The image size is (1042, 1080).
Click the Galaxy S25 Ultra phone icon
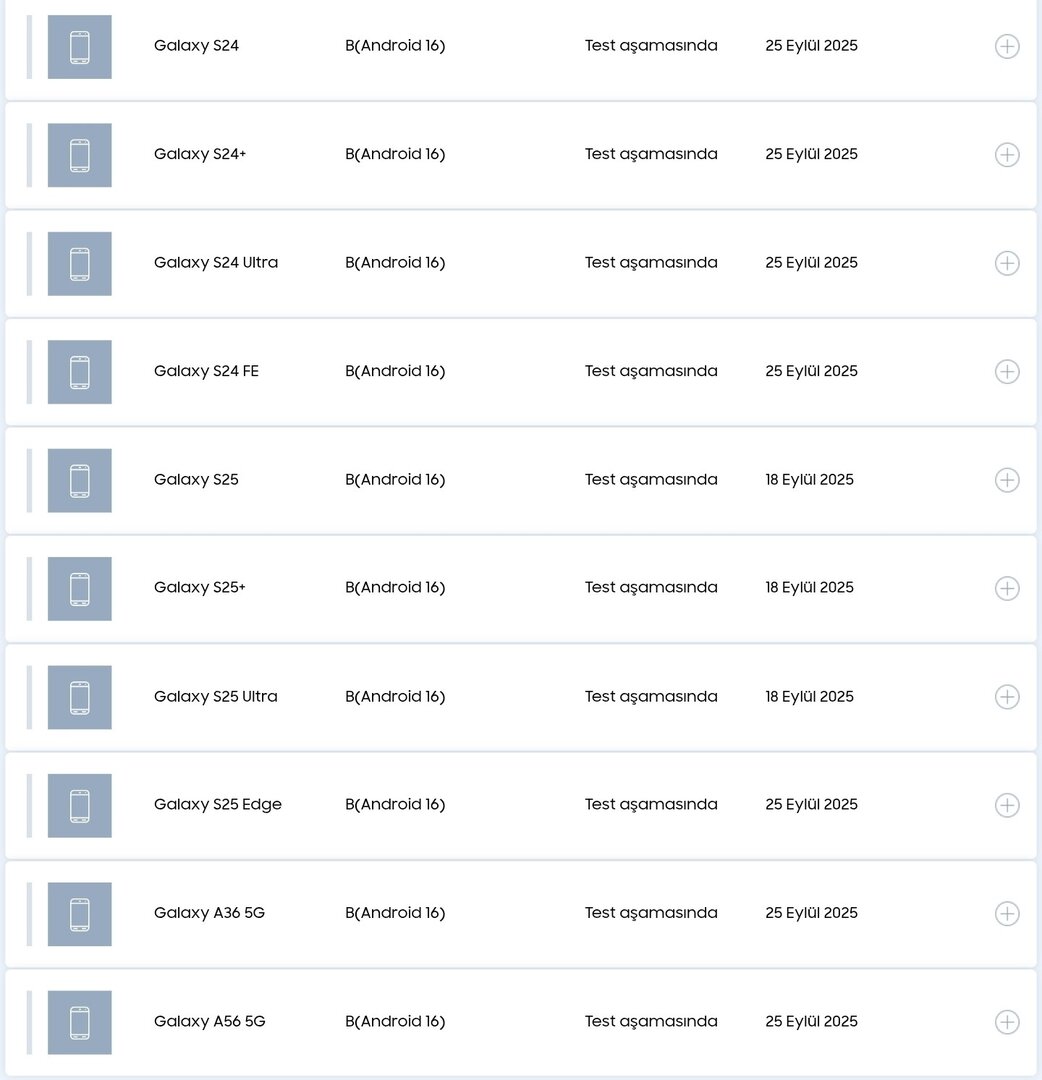pyautogui.click(x=80, y=697)
